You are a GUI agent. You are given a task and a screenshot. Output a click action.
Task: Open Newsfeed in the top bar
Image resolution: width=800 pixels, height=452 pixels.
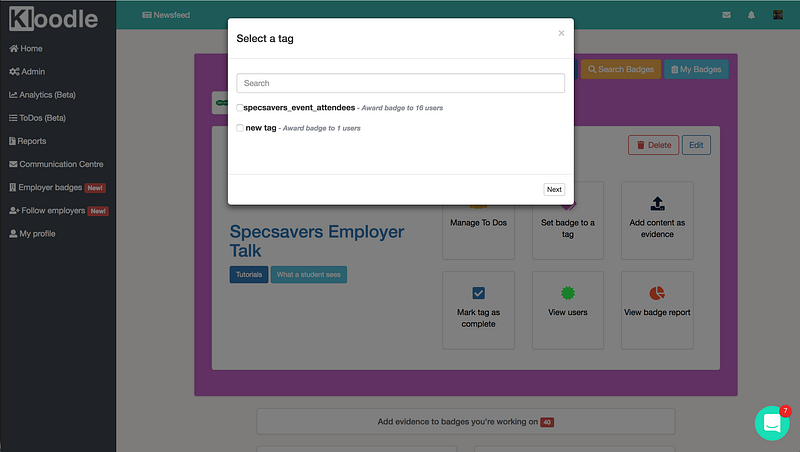(x=166, y=15)
